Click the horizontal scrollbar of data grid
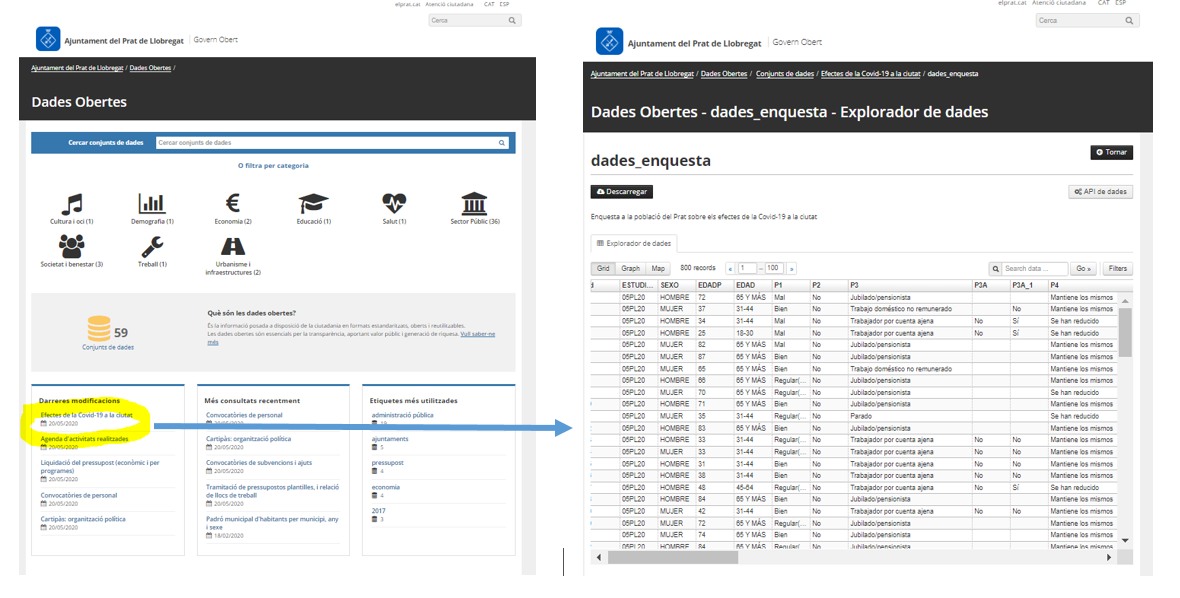Image resolution: width=1180 pixels, height=598 pixels. pyautogui.click(x=850, y=557)
